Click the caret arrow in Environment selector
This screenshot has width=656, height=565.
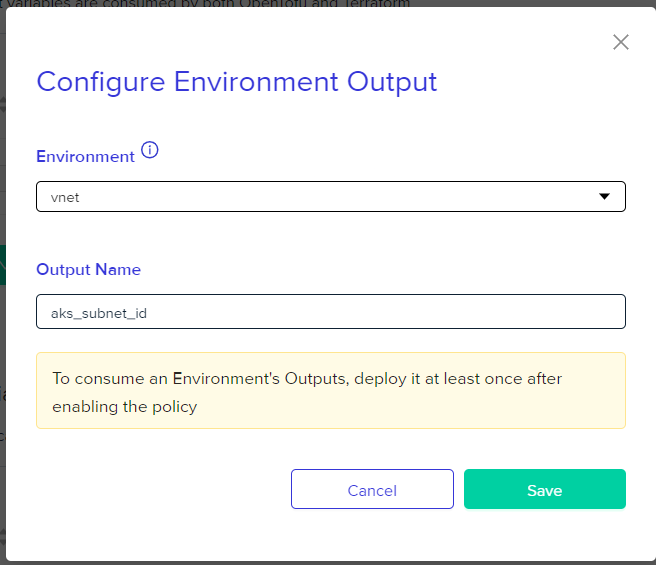click(604, 196)
